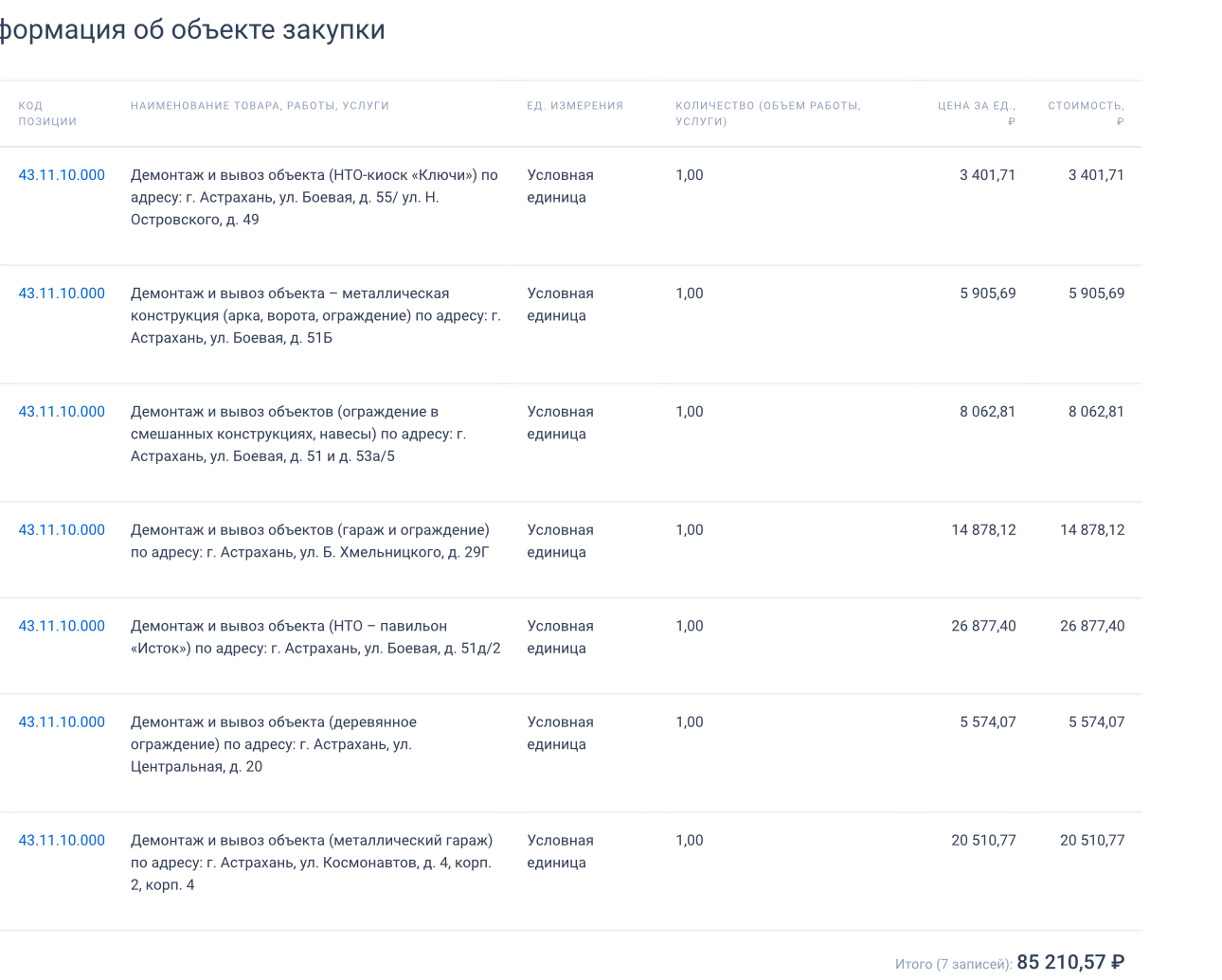This screenshot has width=1222, height=980.
Task: Click position code link for арка, ворота row
Action: (x=62, y=294)
